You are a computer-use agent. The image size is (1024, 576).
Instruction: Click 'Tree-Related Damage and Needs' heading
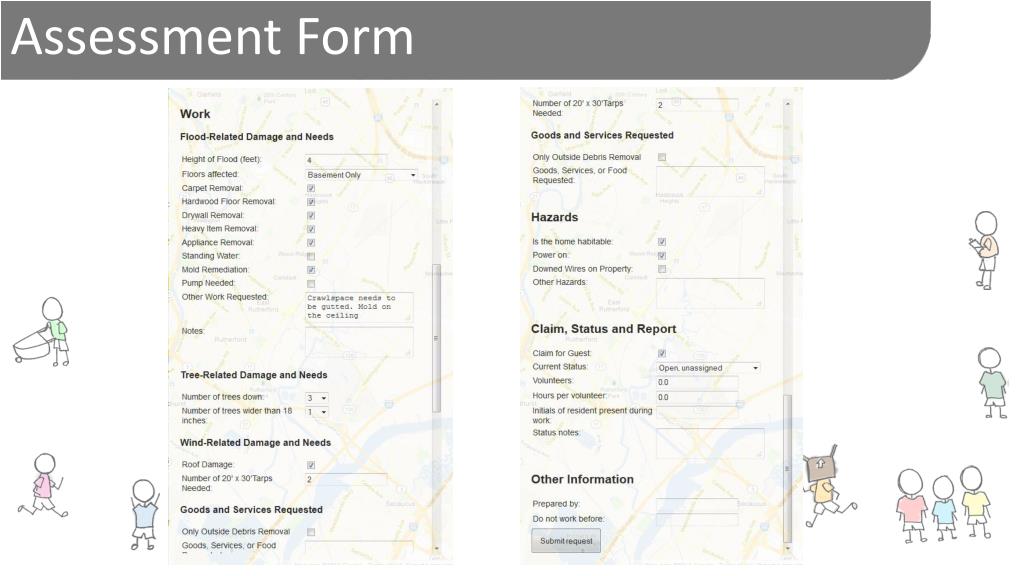click(253, 376)
